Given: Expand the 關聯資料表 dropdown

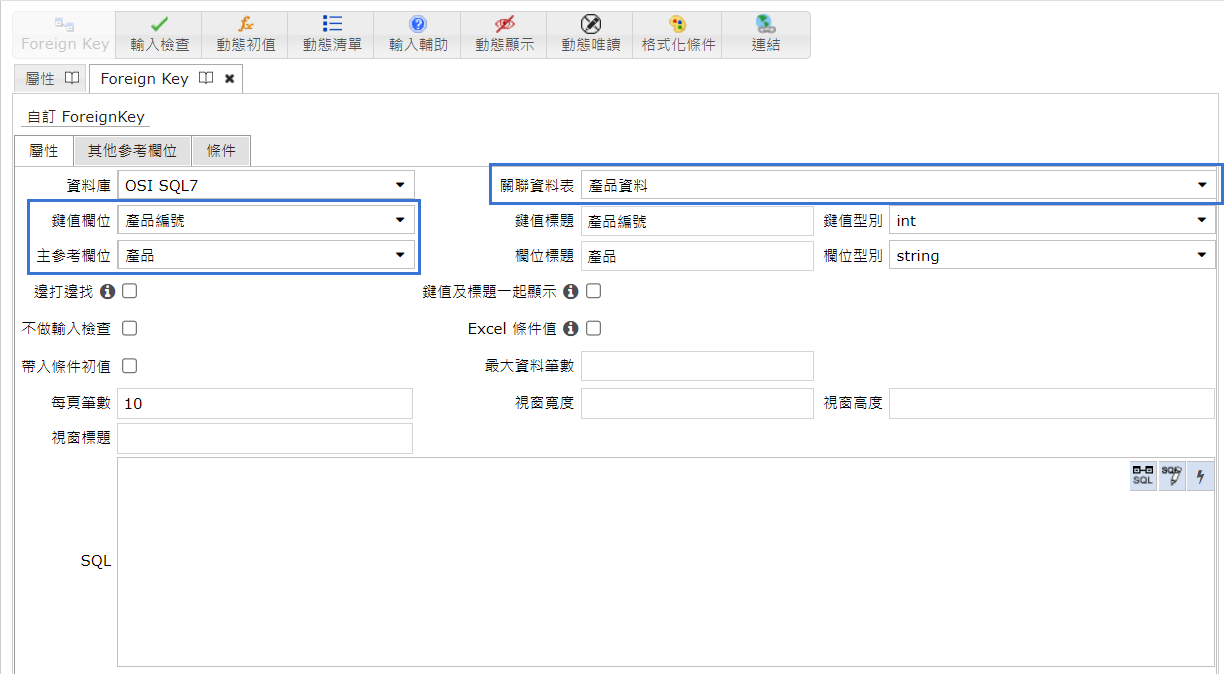Looking at the screenshot, I should point(897,185).
